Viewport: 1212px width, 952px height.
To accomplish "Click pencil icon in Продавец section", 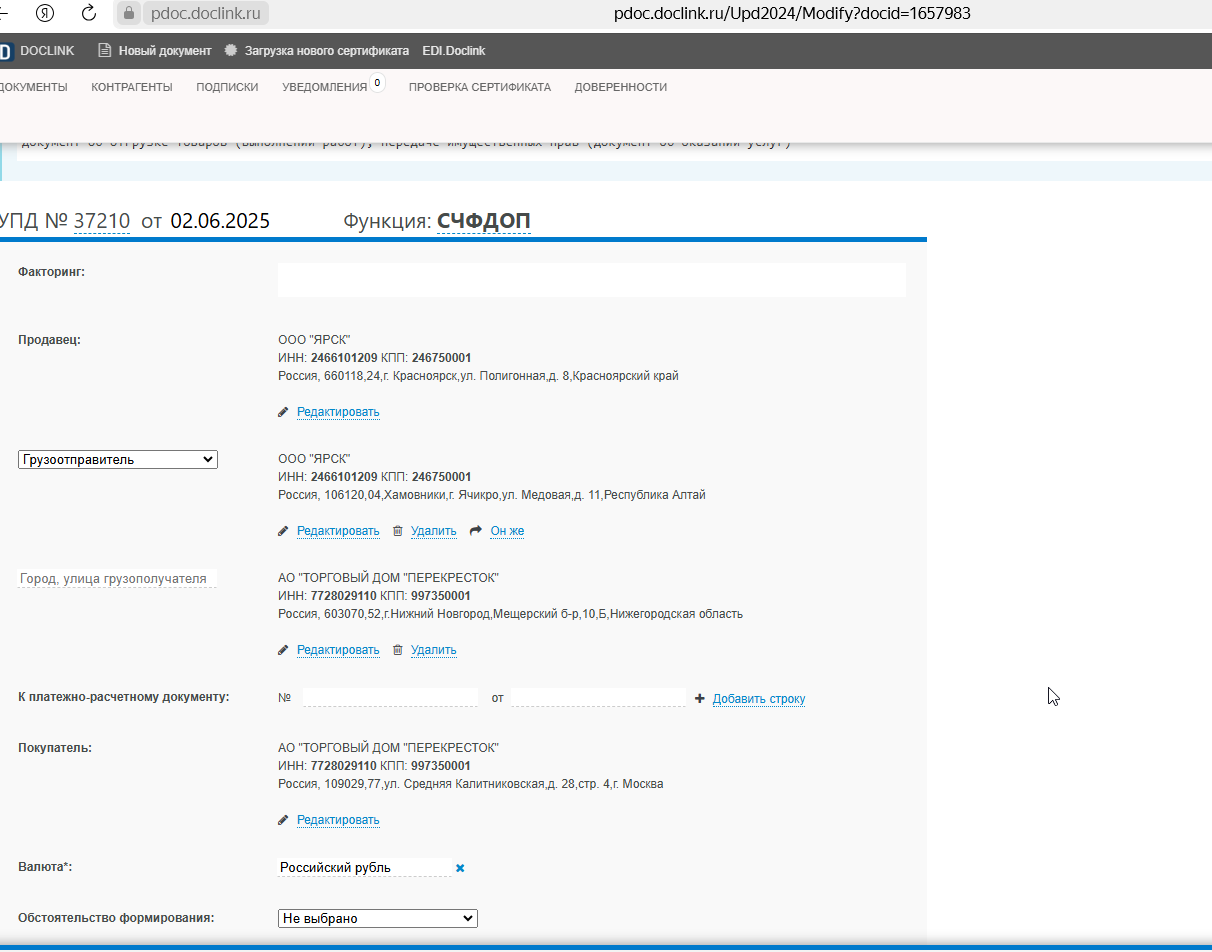I will click(x=283, y=412).
